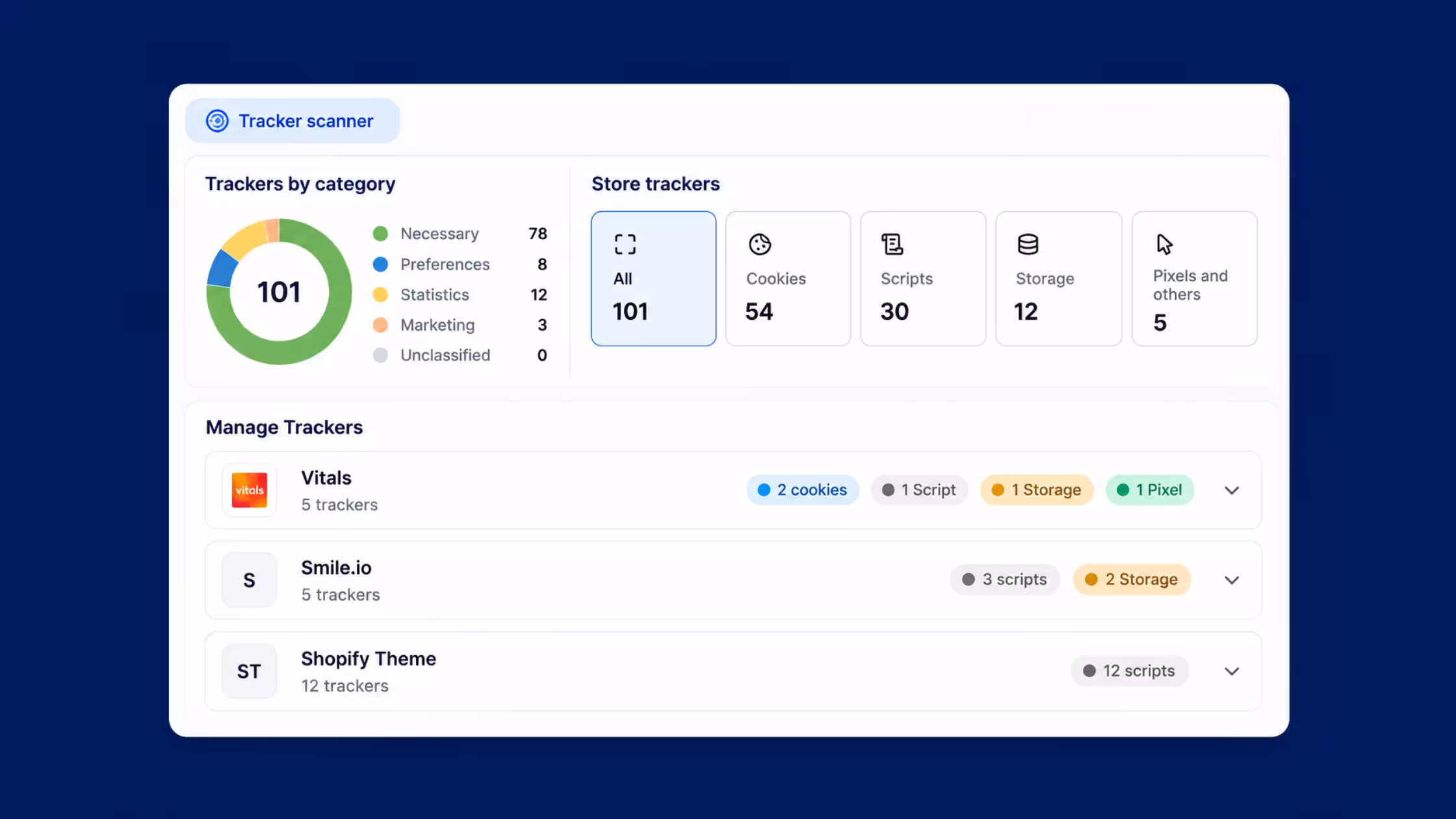Click the Smile.io tracker name

[x=336, y=567]
